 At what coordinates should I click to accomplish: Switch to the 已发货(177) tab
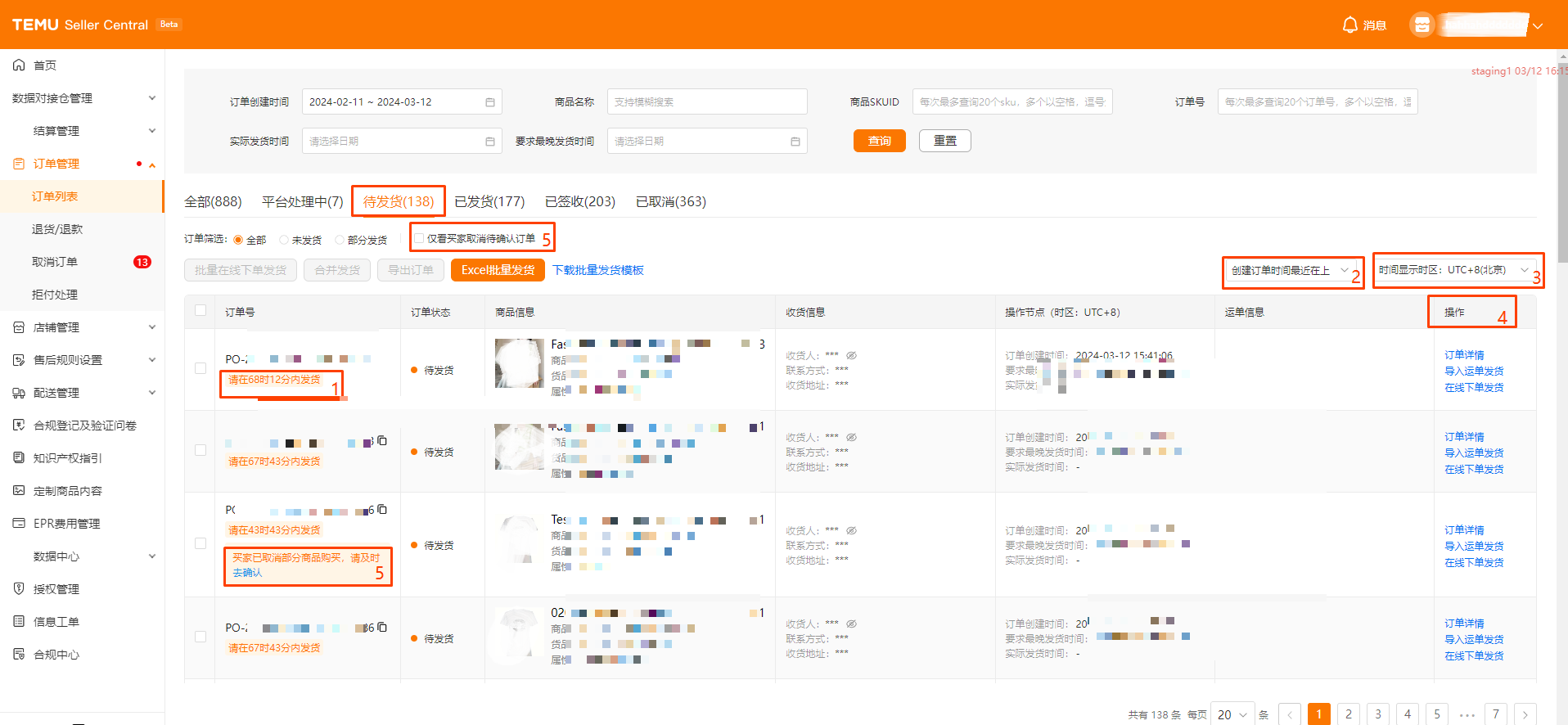tap(489, 202)
